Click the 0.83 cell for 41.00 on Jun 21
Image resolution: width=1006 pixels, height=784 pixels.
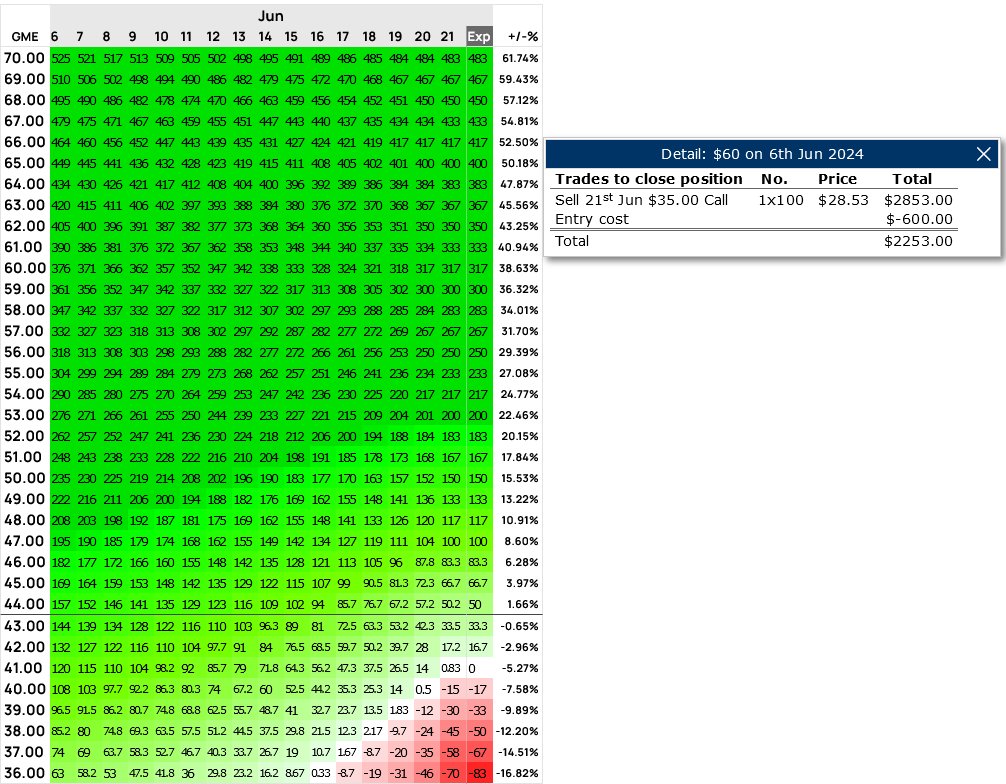click(x=451, y=668)
